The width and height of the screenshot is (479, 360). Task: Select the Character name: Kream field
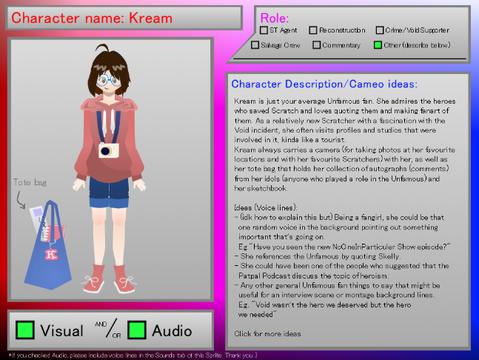tap(124, 18)
